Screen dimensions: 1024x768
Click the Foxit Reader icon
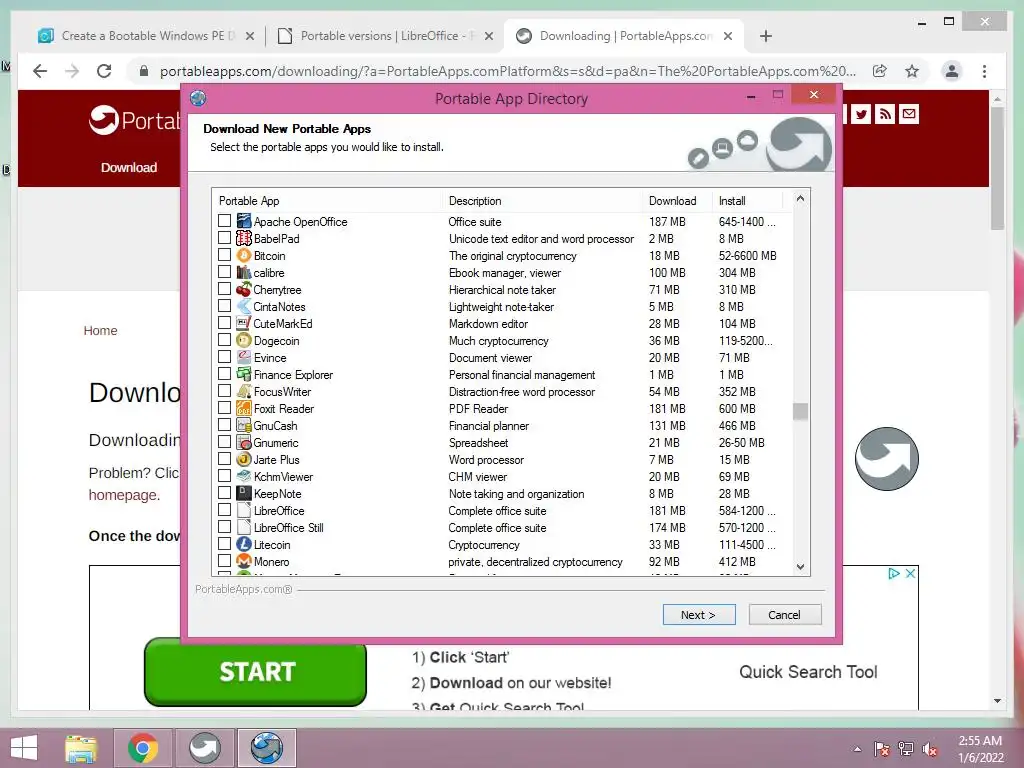[244, 408]
